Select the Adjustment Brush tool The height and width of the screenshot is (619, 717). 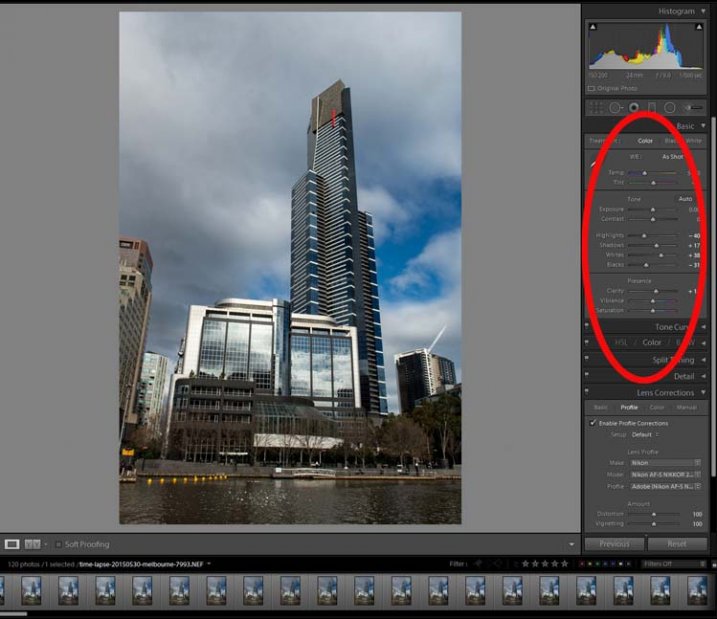pyautogui.click(x=692, y=107)
